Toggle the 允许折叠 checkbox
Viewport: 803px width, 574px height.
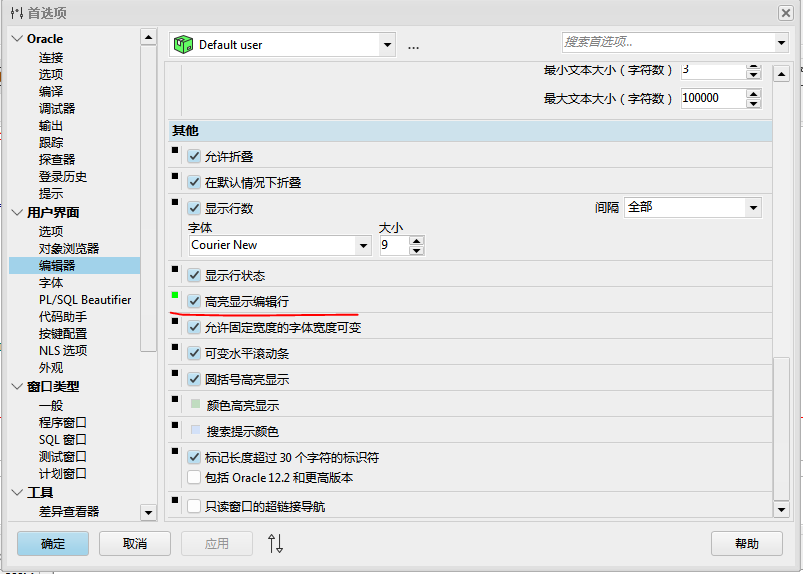point(195,157)
